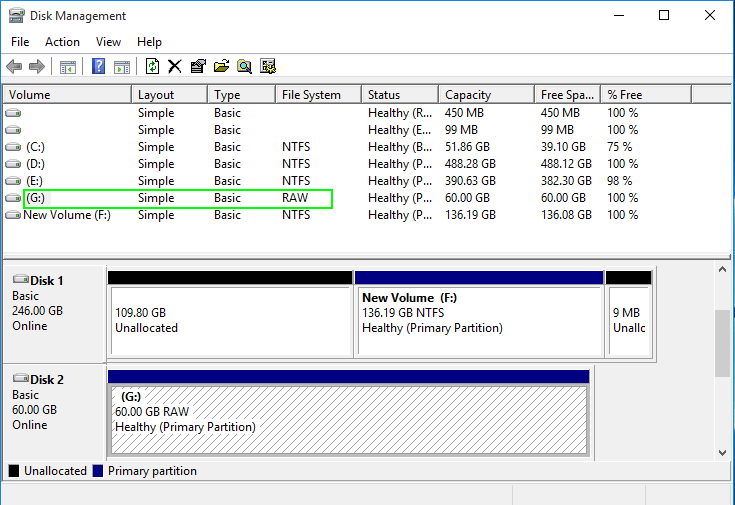
Task: Sort by the Type column header
Action: (x=241, y=95)
